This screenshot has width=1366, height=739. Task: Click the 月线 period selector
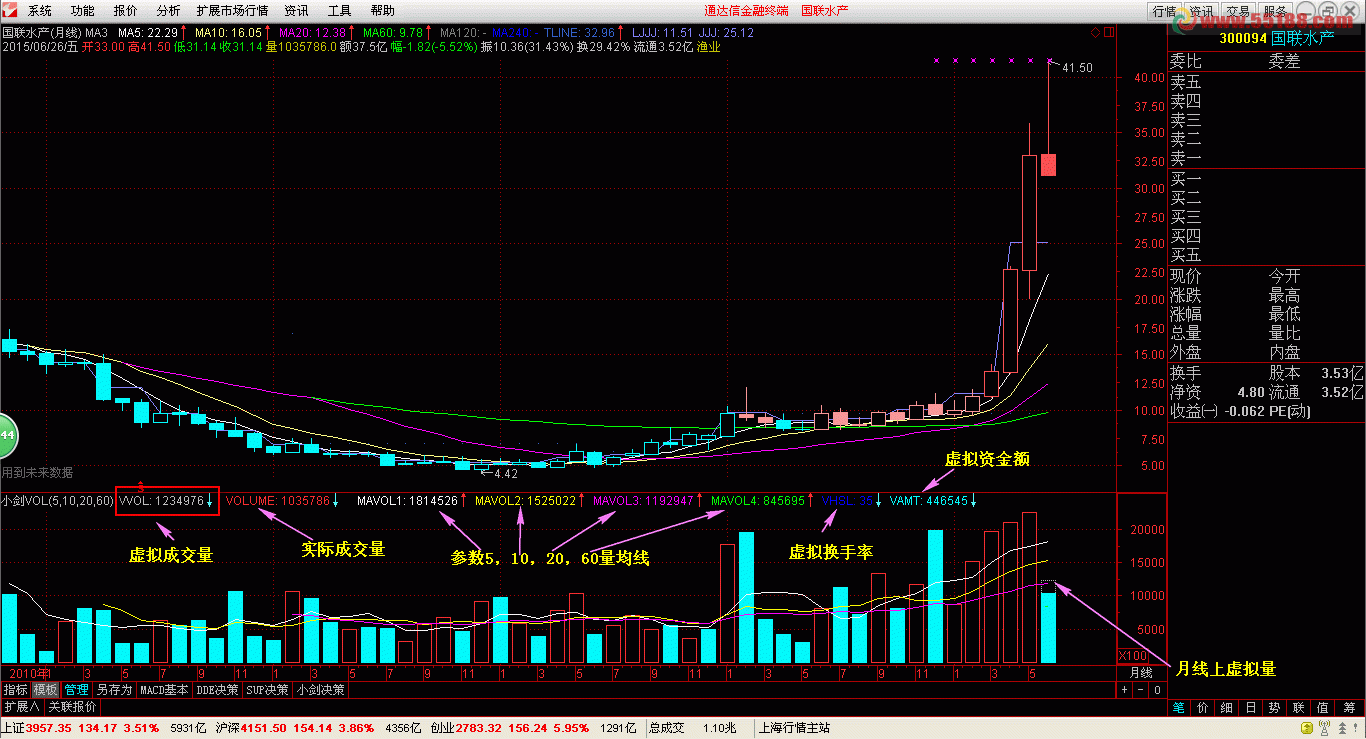(x=1141, y=673)
